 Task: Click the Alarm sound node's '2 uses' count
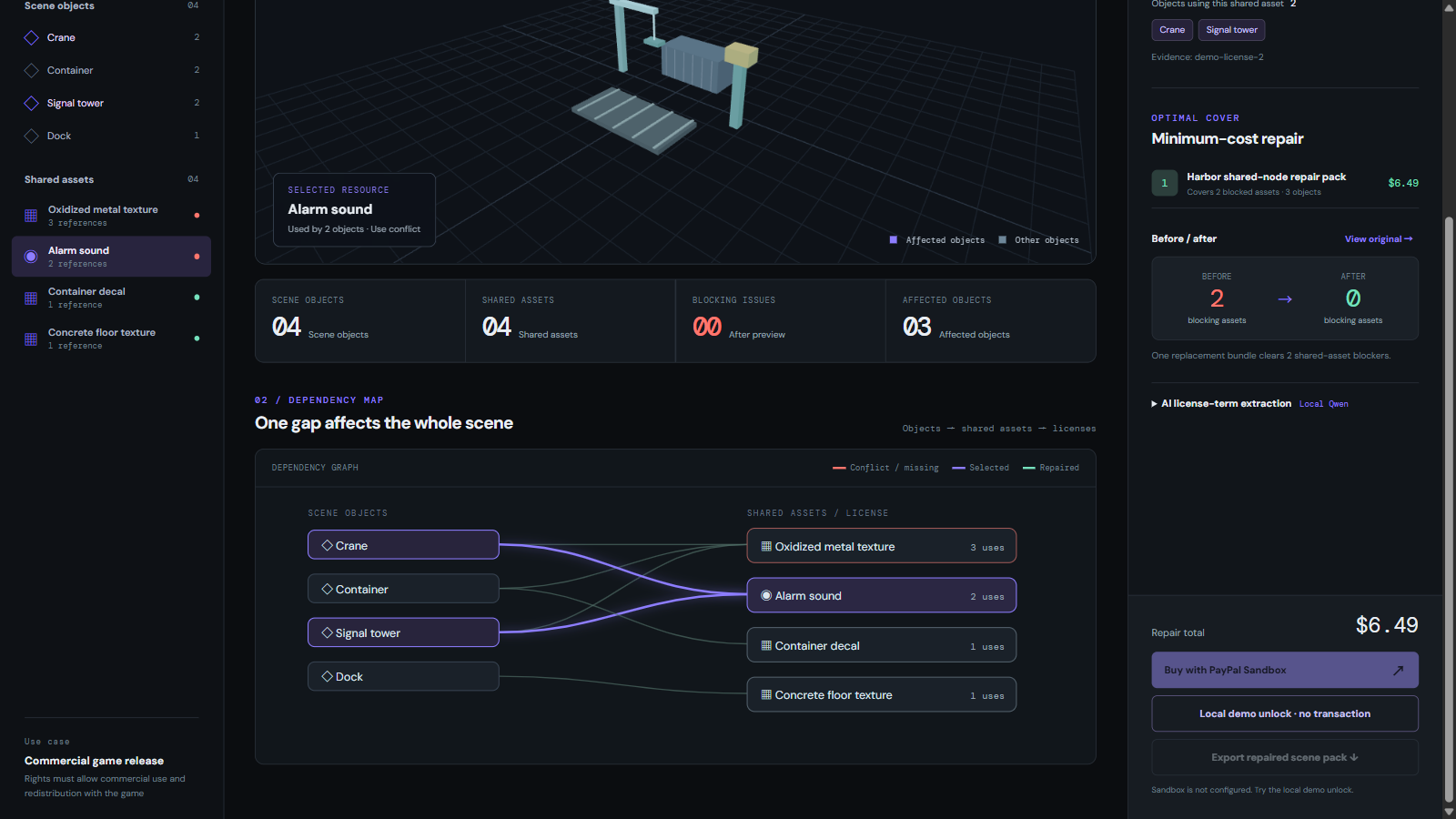click(x=987, y=597)
